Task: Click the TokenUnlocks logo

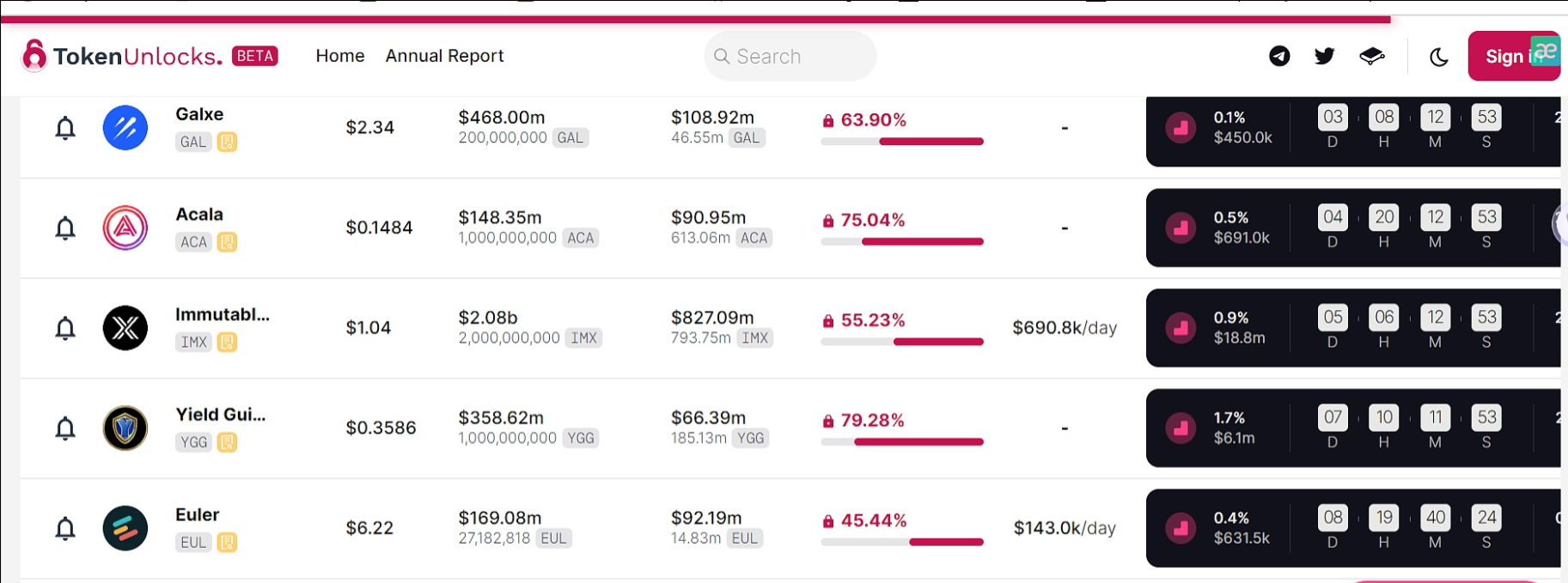Action: [x=137, y=56]
